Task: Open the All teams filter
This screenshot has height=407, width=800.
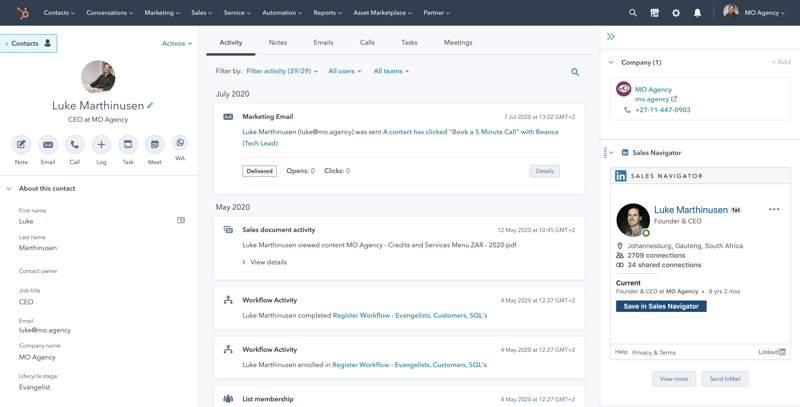Action: coord(391,71)
